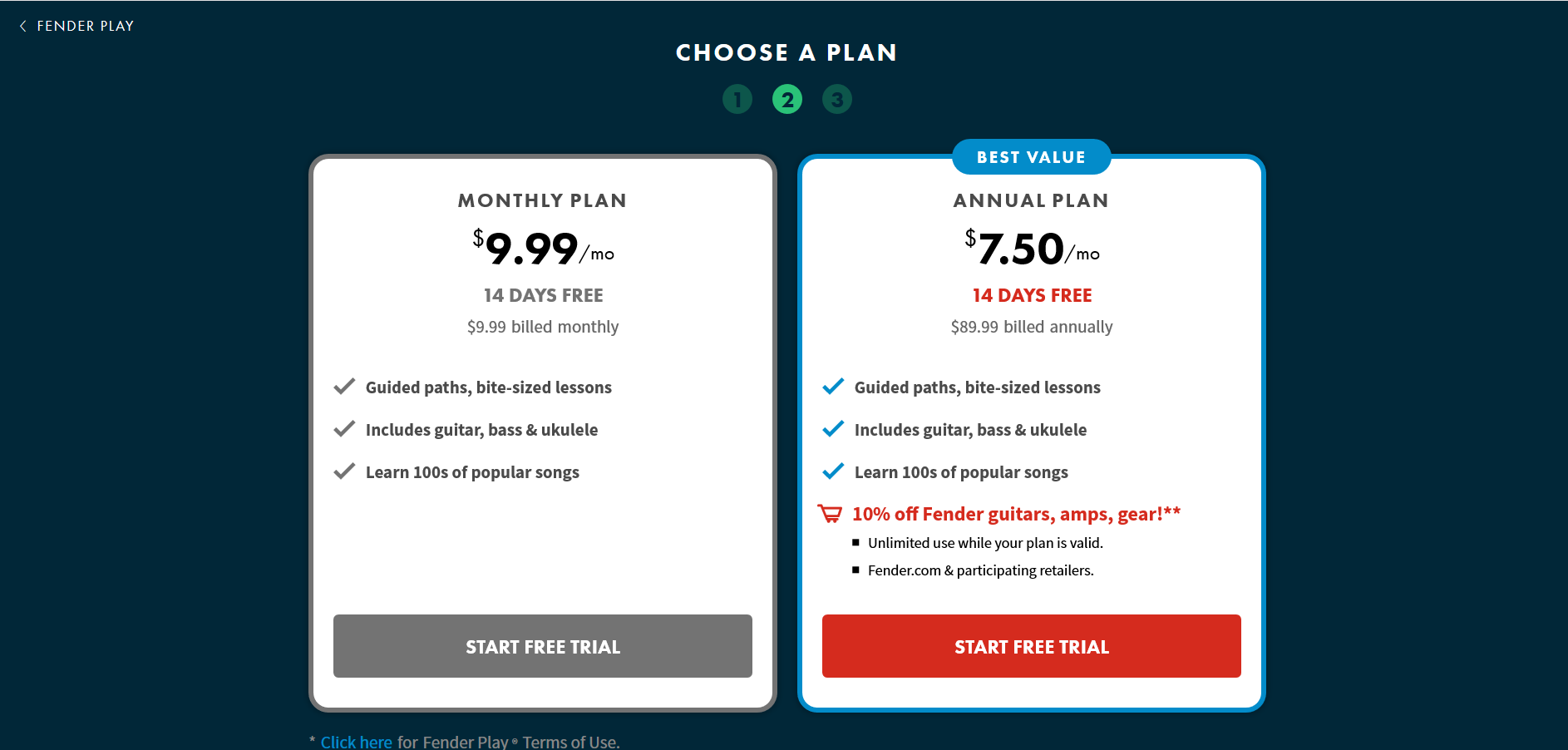This screenshot has height=750, width=1568.
Task: Click blue checkmark beside Includes guitar, bass & ukulele
Action: (x=833, y=429)
